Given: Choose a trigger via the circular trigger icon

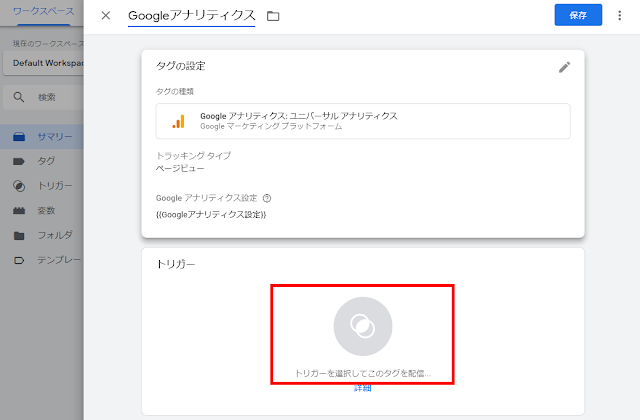Looking at the screenshot, I should point(362,326).
